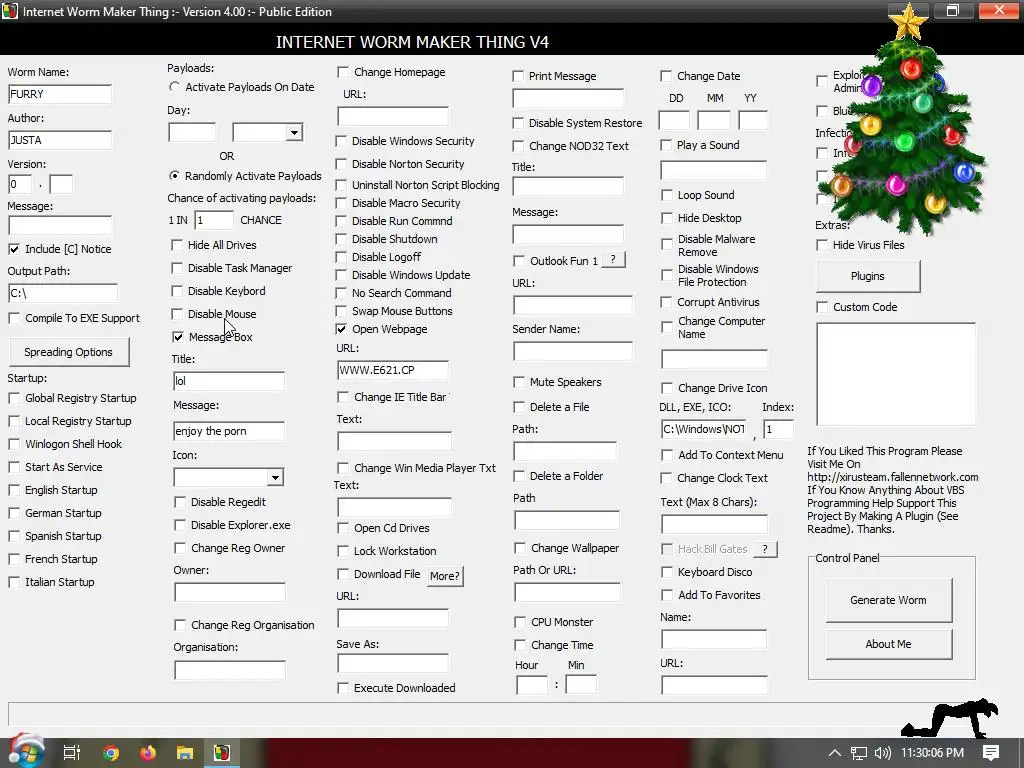Check the Custom Code box
Image resolution: width=1024 pixels, height=768 pixels.
coord(822,307)
